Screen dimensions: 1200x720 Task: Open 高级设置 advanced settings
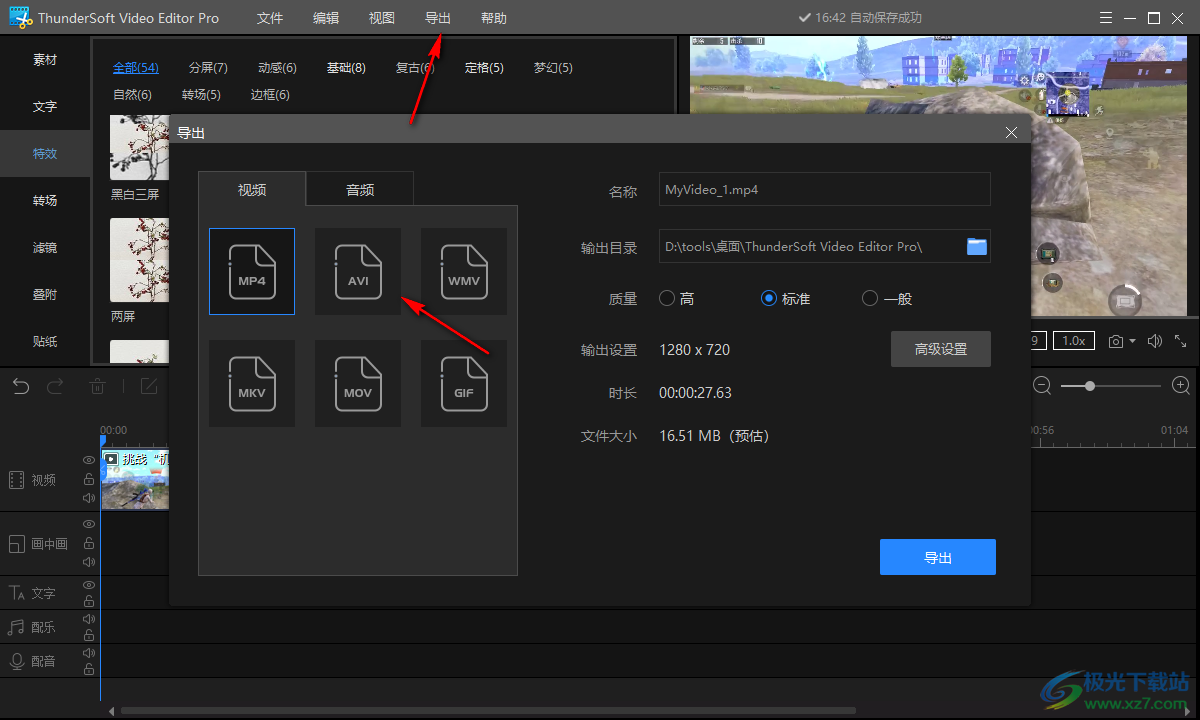(941, 349)
